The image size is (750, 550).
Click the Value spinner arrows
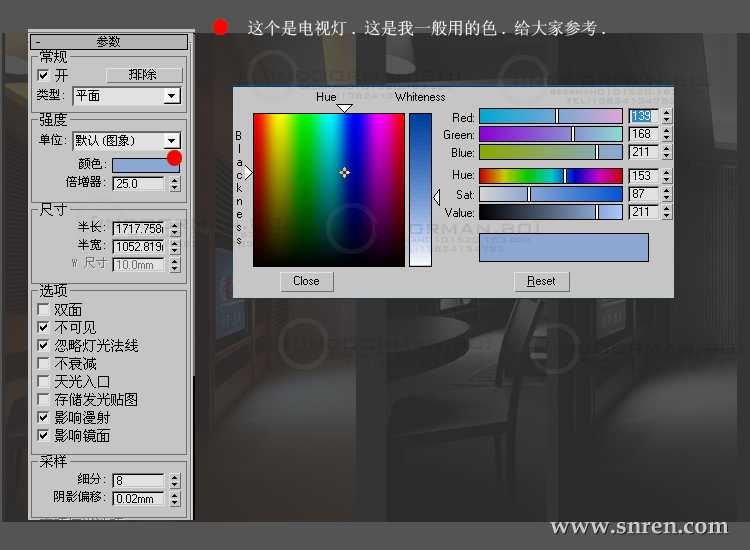[667, 212]
